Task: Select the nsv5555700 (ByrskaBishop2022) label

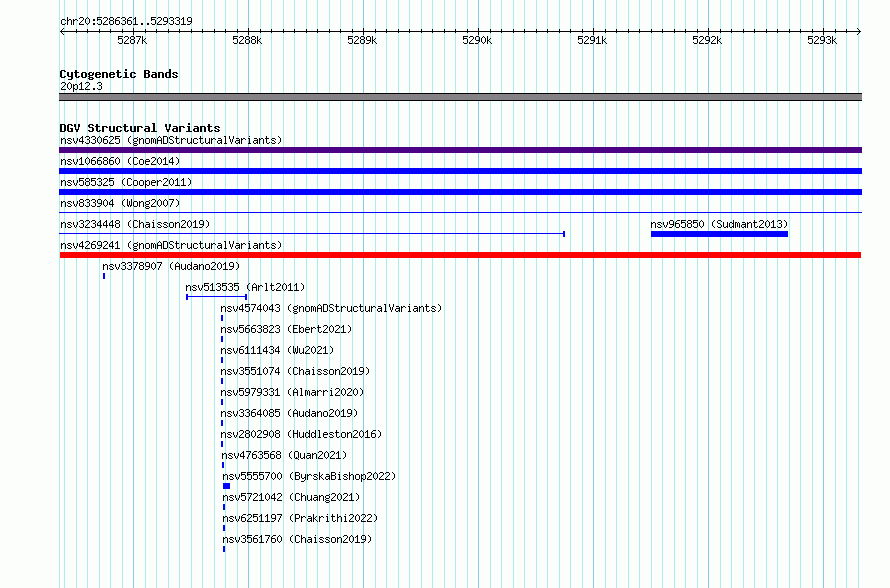Action: pyautogui.click(x=309, y=476)
